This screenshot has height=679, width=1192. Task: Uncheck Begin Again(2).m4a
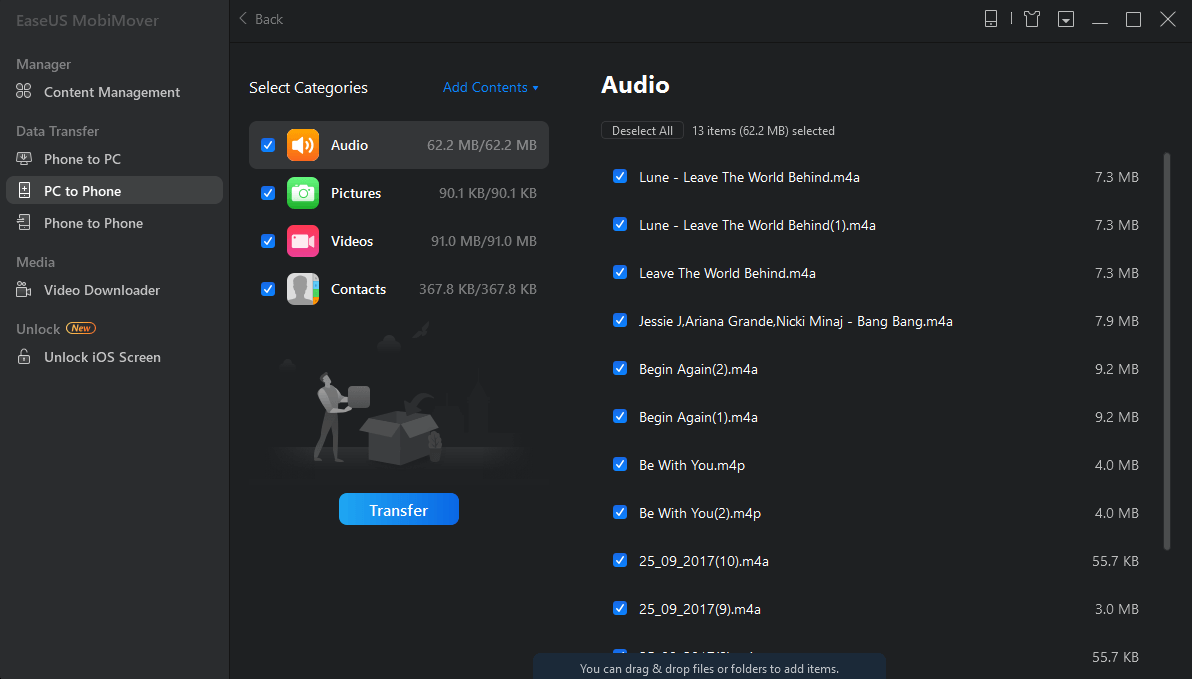[x=620, y=369]
